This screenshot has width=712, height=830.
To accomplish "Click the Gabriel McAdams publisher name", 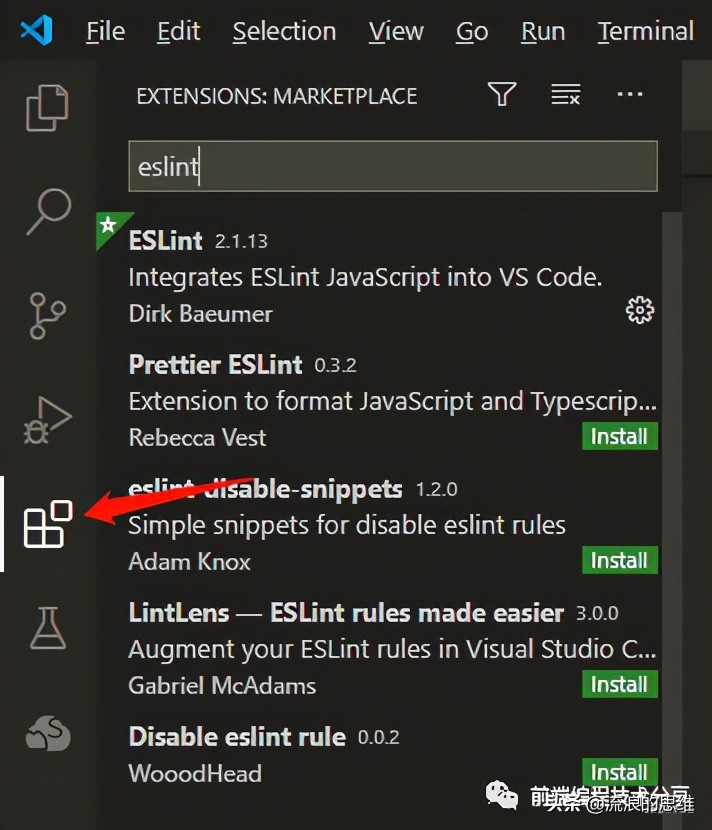I will [x=222, y=685].
